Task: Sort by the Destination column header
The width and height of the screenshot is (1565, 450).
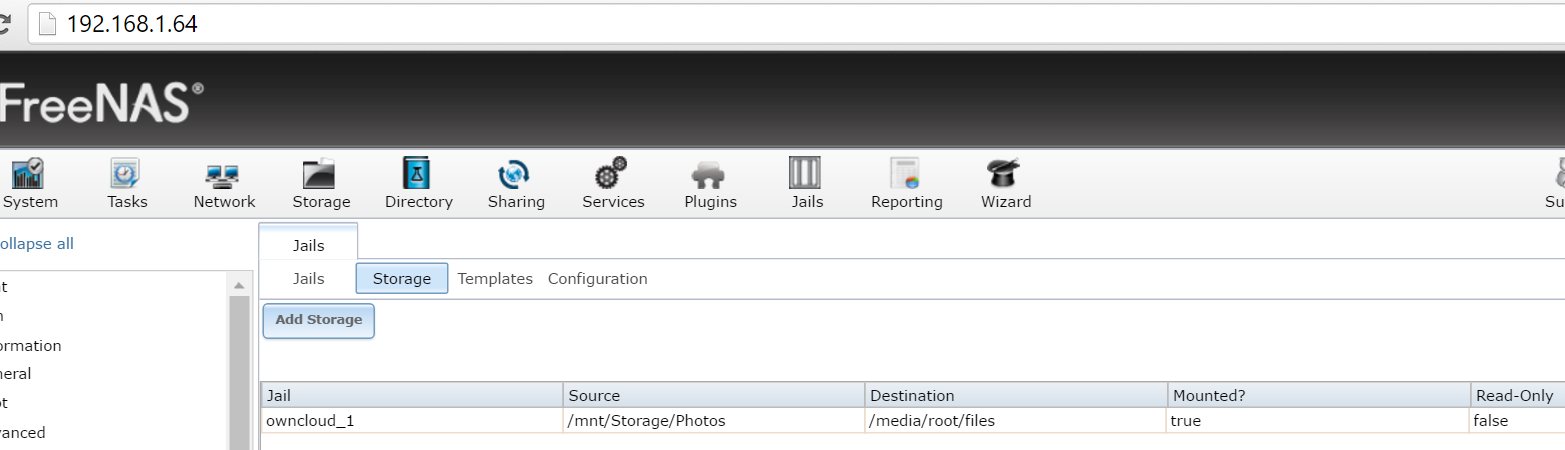Action: click(x=1016, y=396)
